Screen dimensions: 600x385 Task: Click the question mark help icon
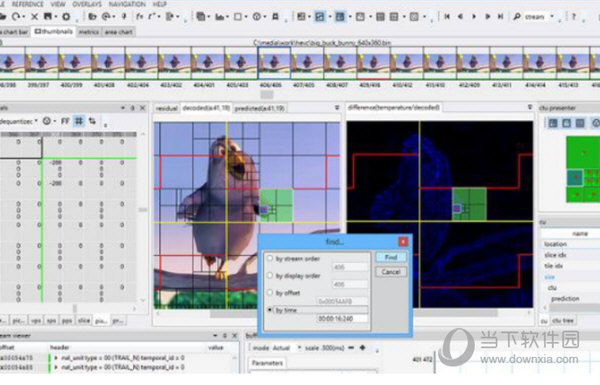pos(574,16)
